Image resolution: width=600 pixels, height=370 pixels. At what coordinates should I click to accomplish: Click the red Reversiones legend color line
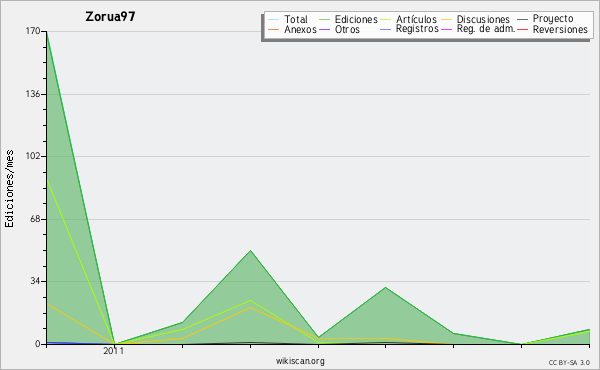522,29
